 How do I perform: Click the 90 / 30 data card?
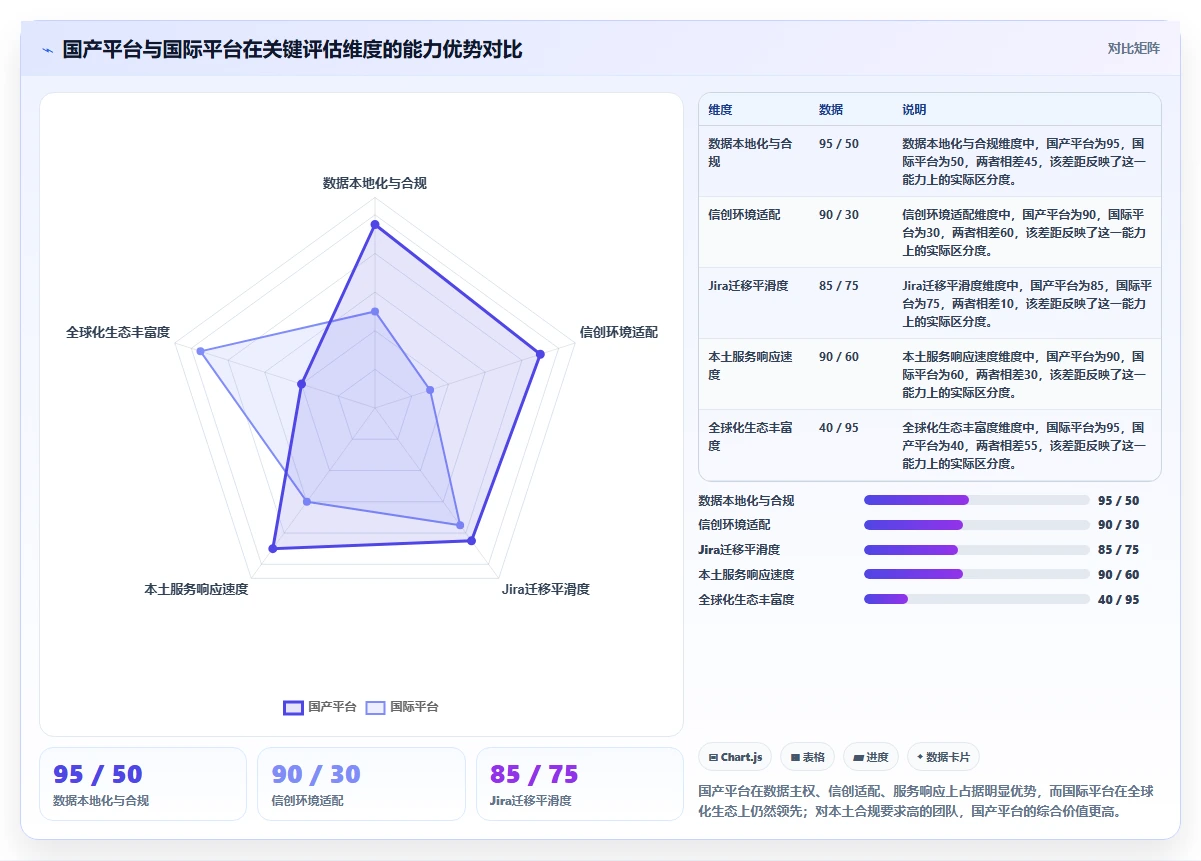[x=361, y=784]
